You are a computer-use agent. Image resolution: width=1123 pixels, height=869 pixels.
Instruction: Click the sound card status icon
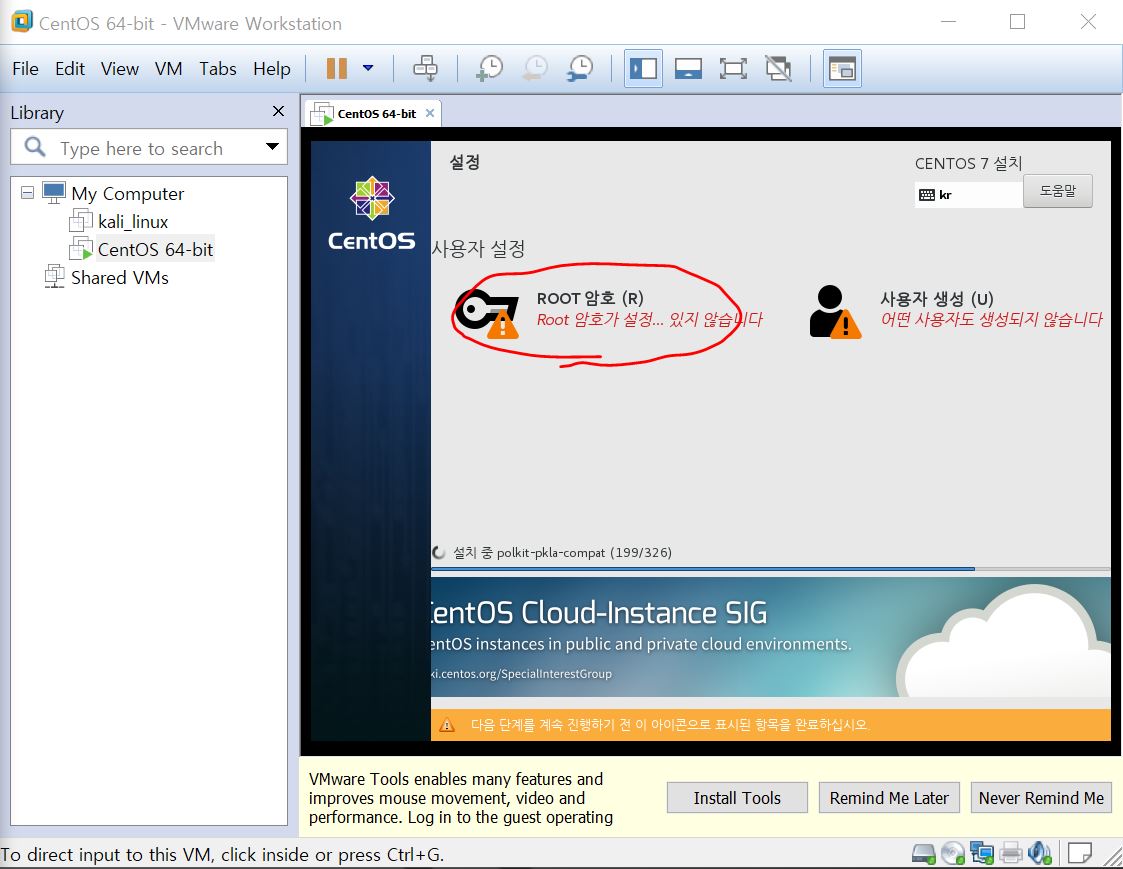click(x=1039, y=853)
